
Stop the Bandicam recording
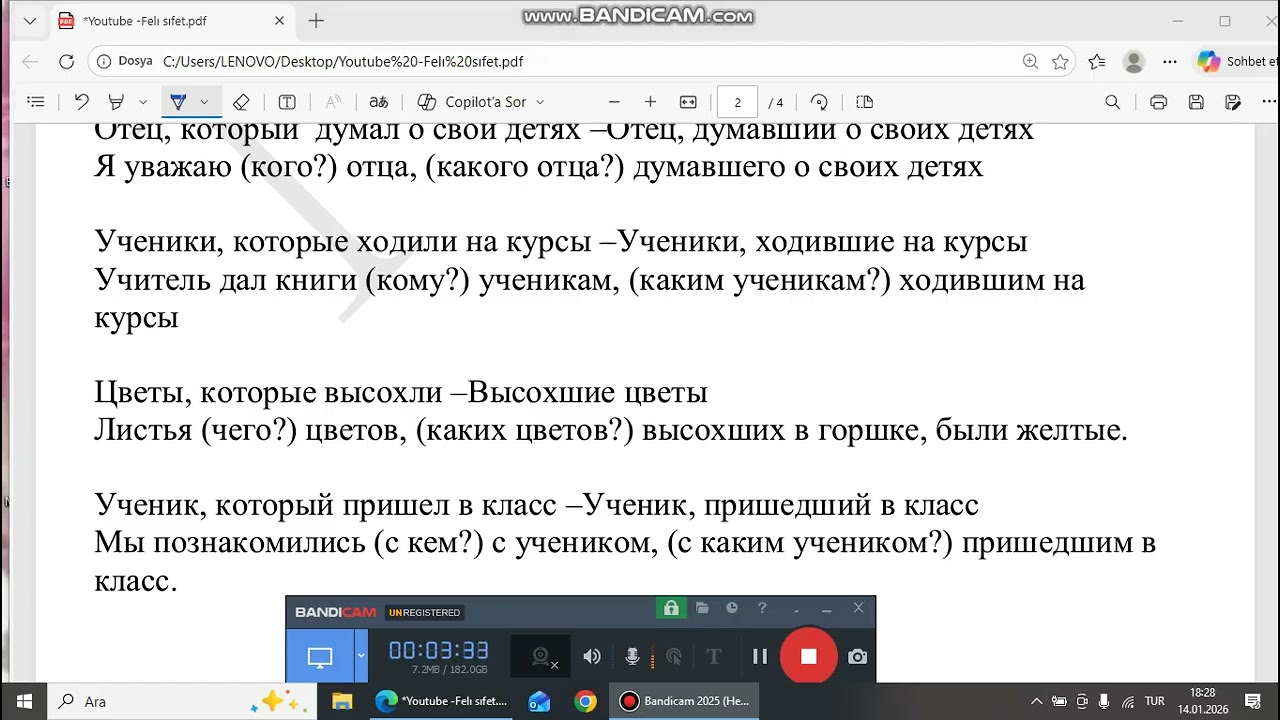(809, 656)
